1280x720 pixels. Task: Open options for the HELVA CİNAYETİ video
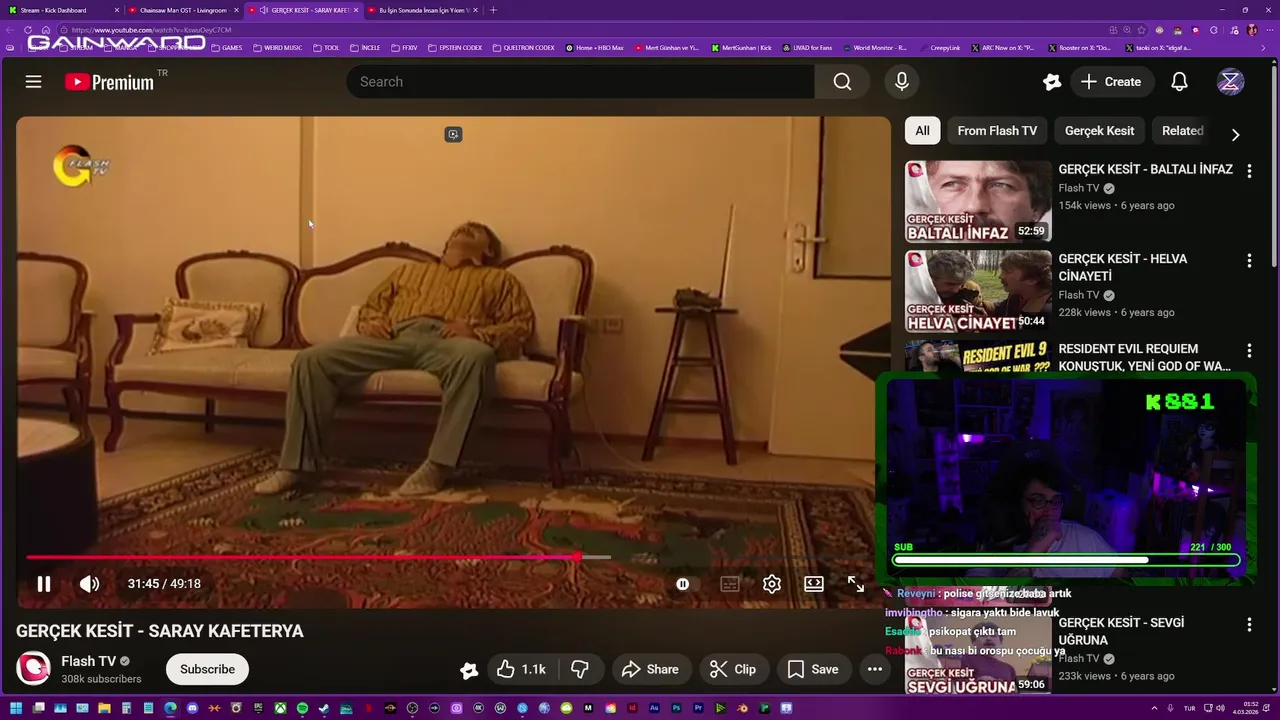click(x=1249, y=261)
